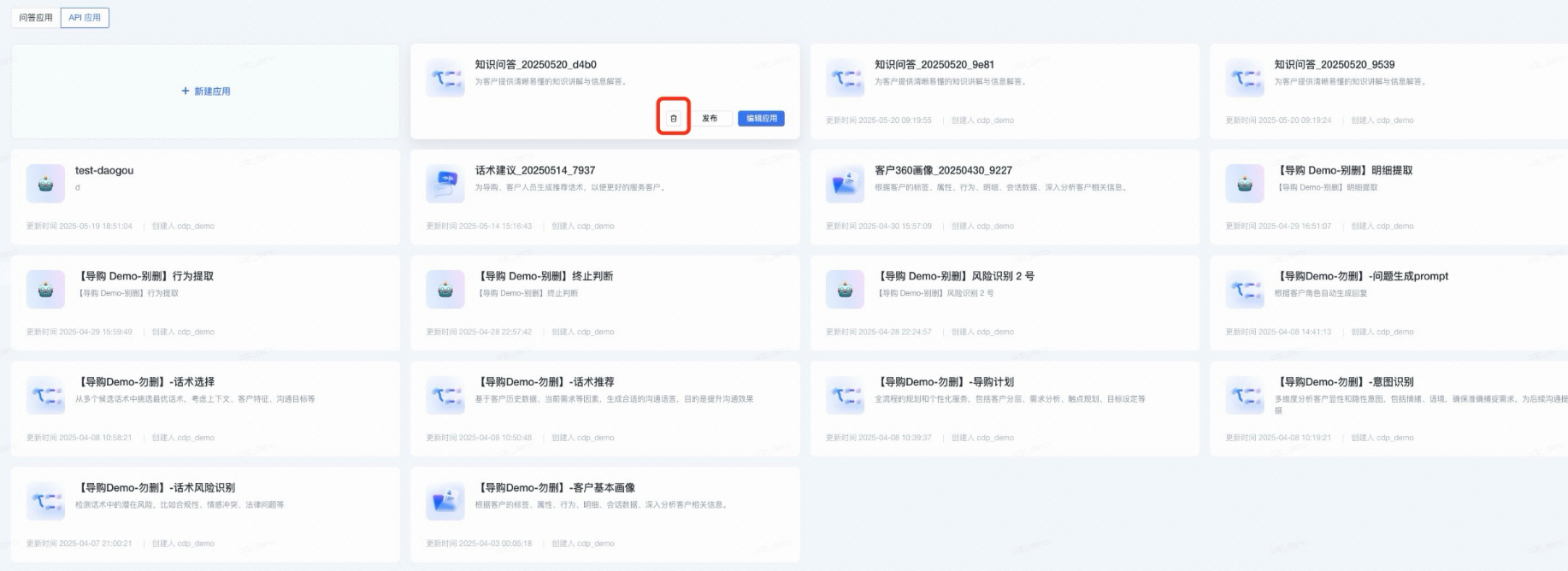Image resolution: width=1568 pixels, height=571 pixels.
Task: Open 【导购Demo-勿删】-问题生成prompt card title
Action: pyautogui.click(x=1362, y=276)
